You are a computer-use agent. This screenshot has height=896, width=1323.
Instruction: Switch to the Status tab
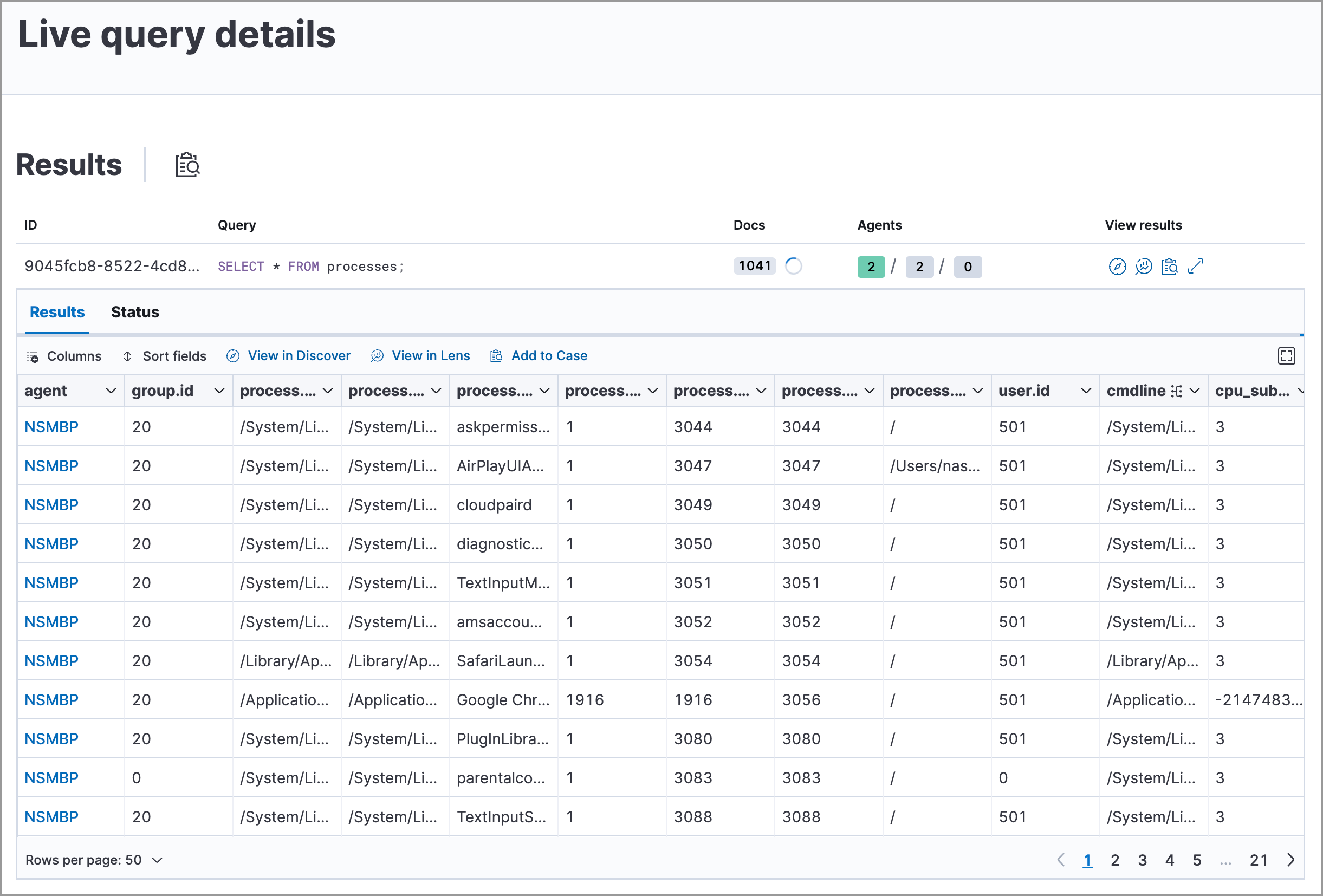[135, 312]
